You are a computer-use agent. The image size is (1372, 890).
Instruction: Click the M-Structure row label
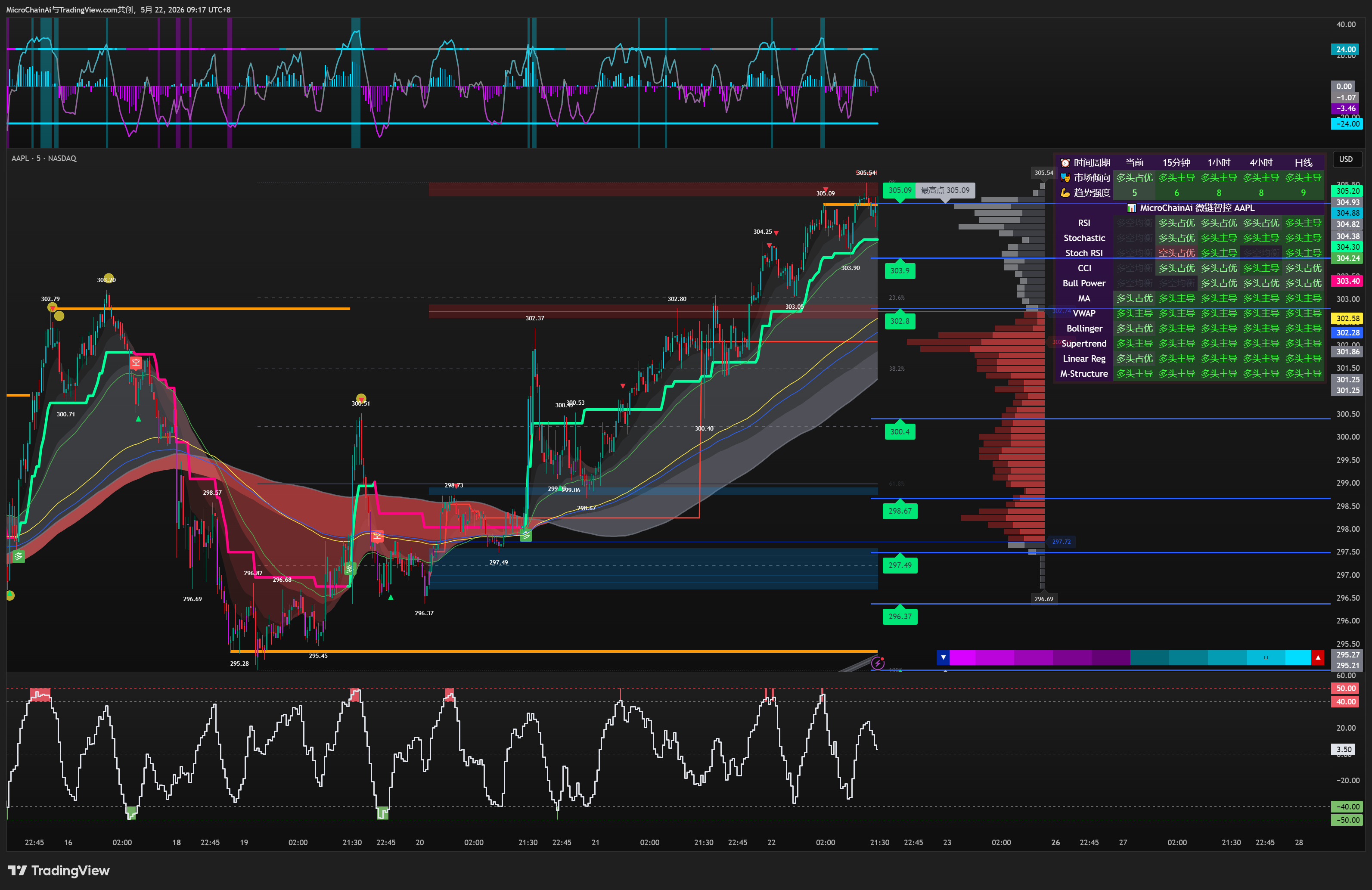tap(1084, 373)
